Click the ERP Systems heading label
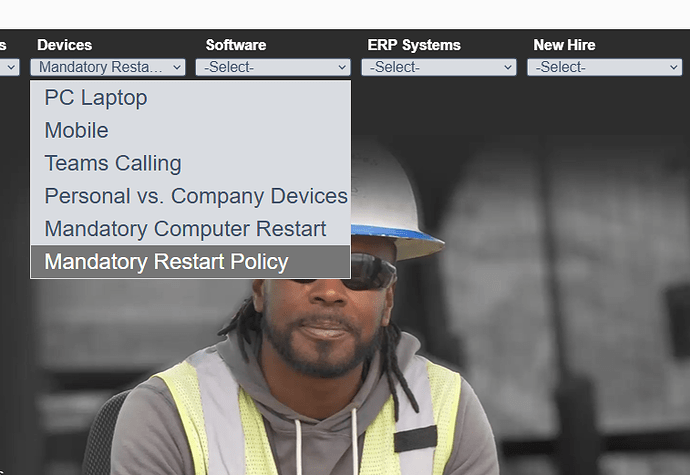This screenshot has height=475, width=690. 414,45
